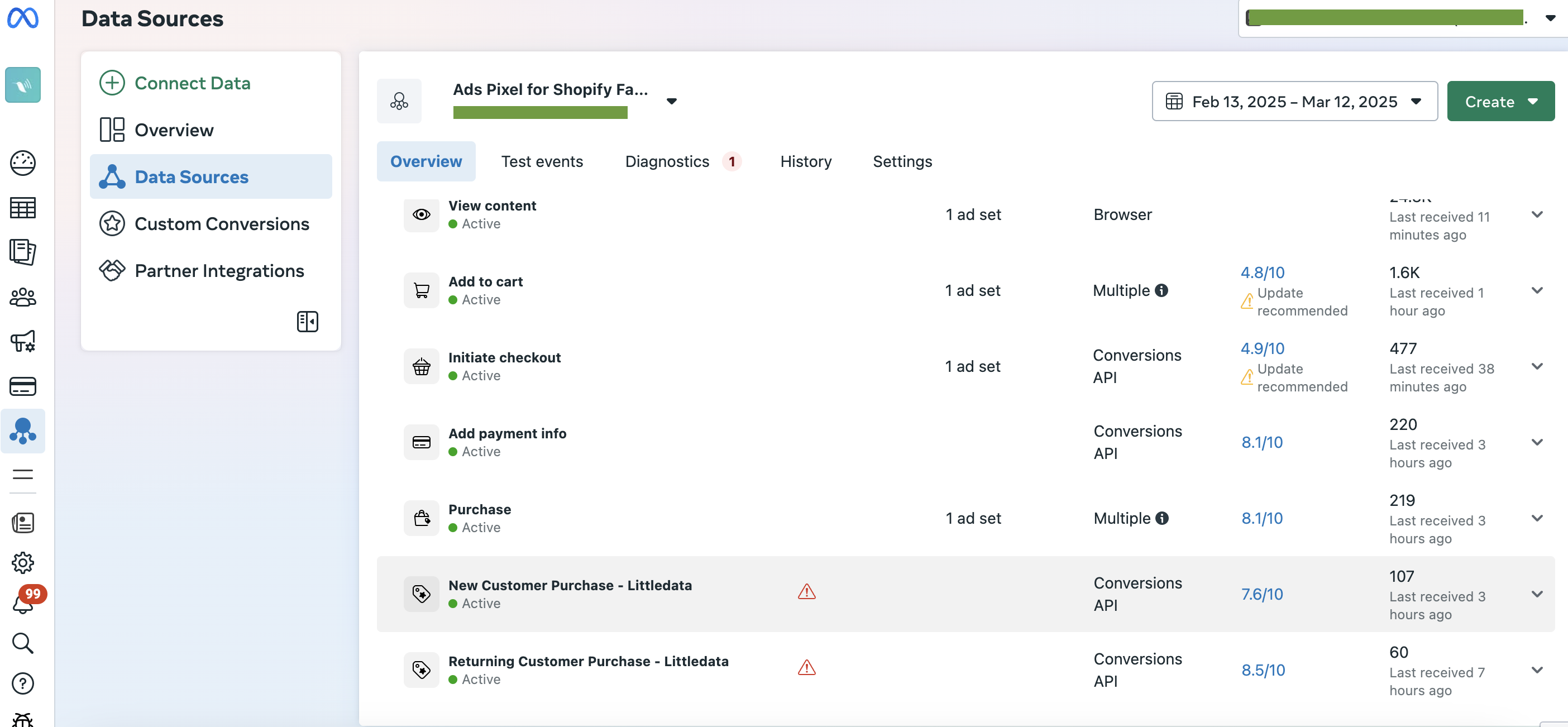This screenshot has height=727, width=1568.
Task: Click info icon next to Multiple in Purchase row
Action: coord(1162,518)
